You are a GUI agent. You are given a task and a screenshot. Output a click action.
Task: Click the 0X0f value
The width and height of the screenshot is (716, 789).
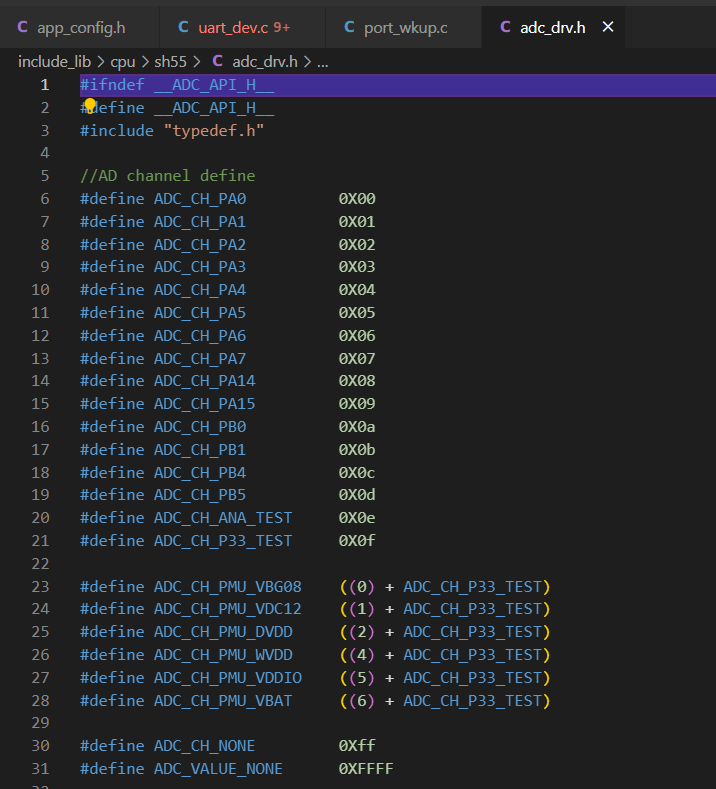[x=357, y=541]
